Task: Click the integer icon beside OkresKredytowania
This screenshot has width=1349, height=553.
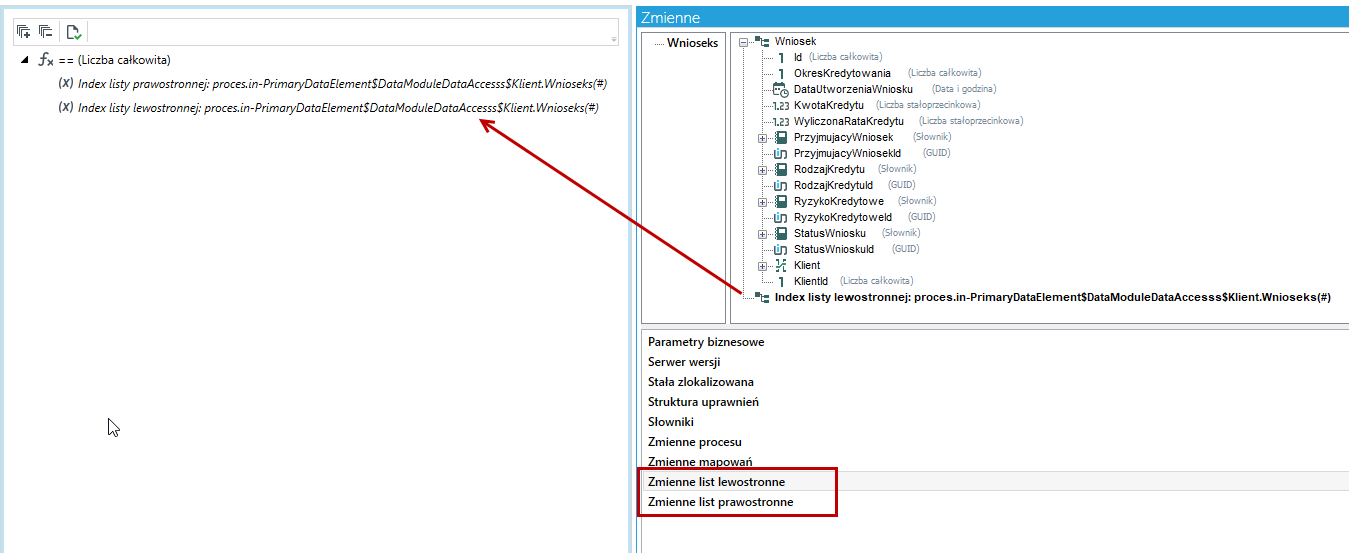Action: pyautogui.click(x=781, y=73)
